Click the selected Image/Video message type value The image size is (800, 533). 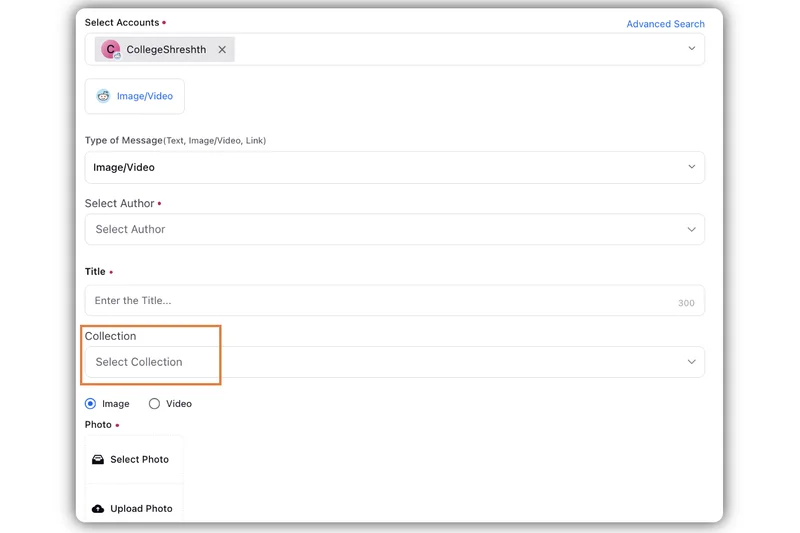[x=124, y=167]
